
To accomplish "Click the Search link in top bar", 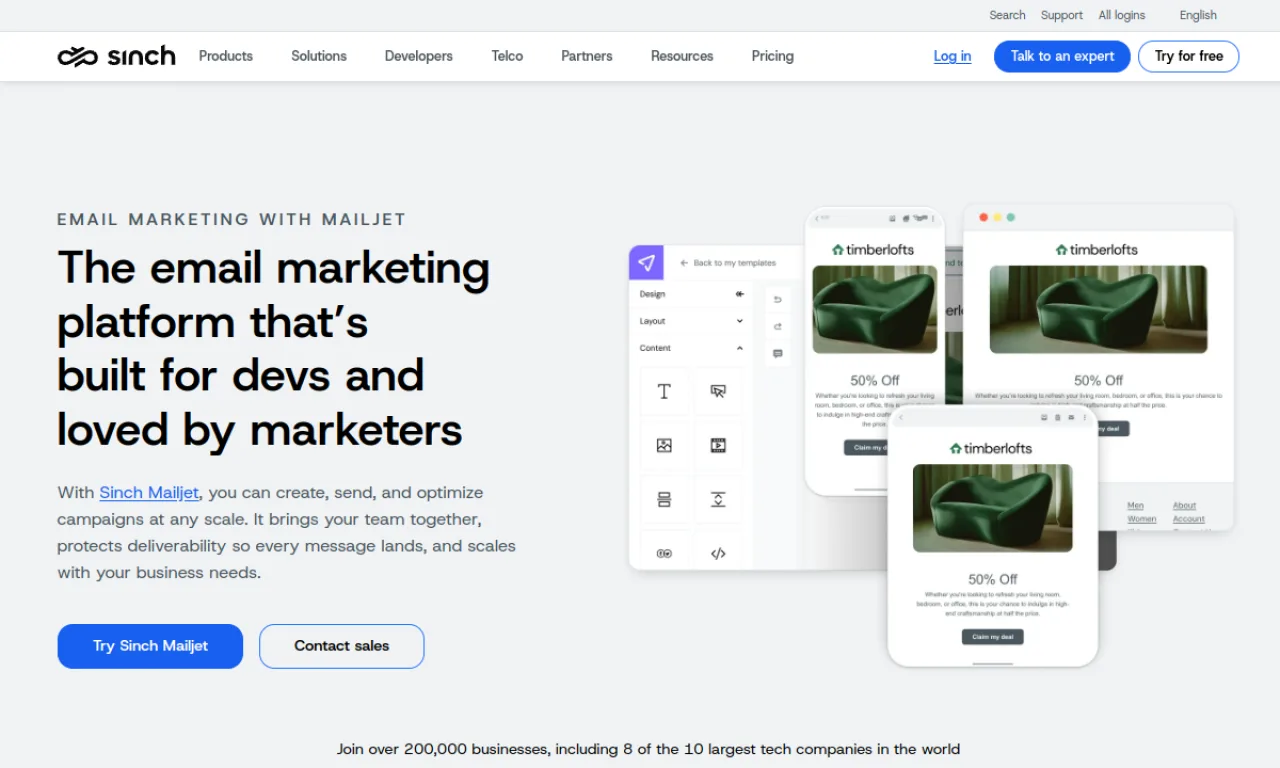I will [1007, 15].
